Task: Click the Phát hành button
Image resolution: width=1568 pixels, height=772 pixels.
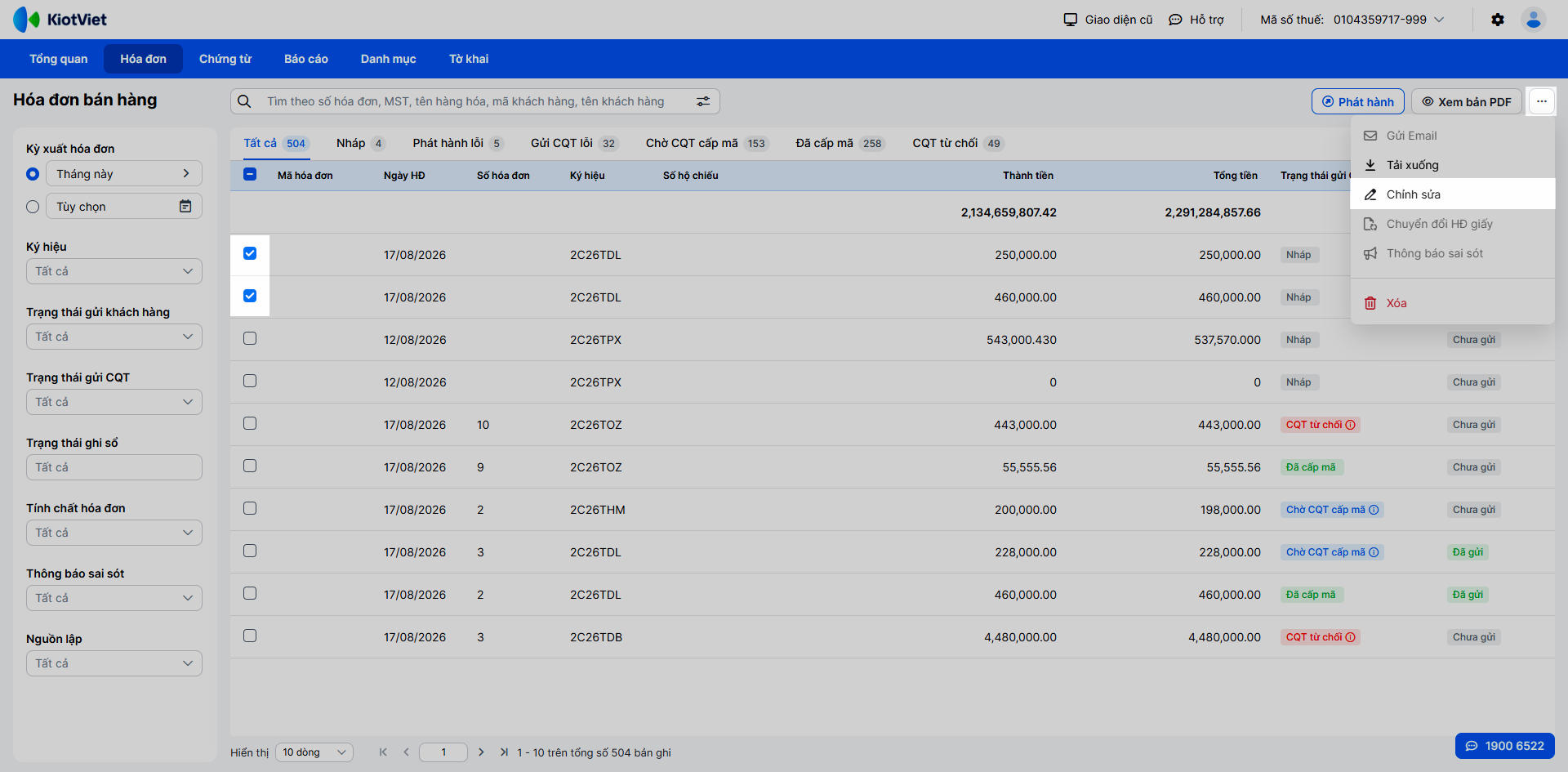Action: click(1358, 101)
